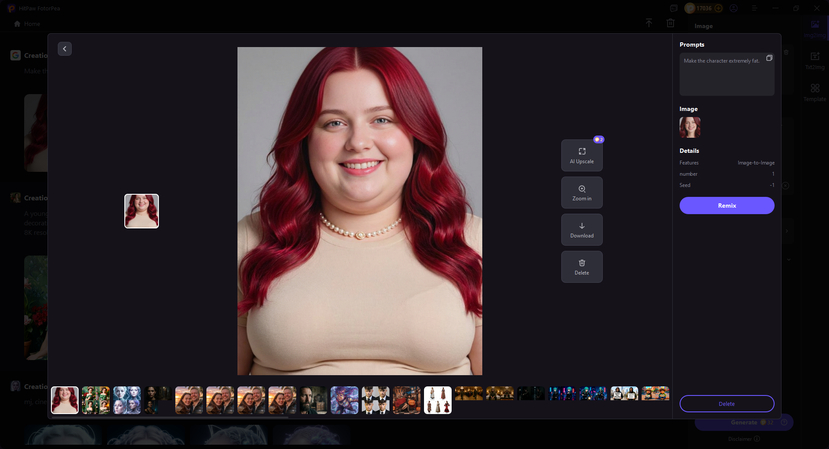The image size is (829, 449).
Task: Open Template in right sidebar
Action: coord(814,92)
